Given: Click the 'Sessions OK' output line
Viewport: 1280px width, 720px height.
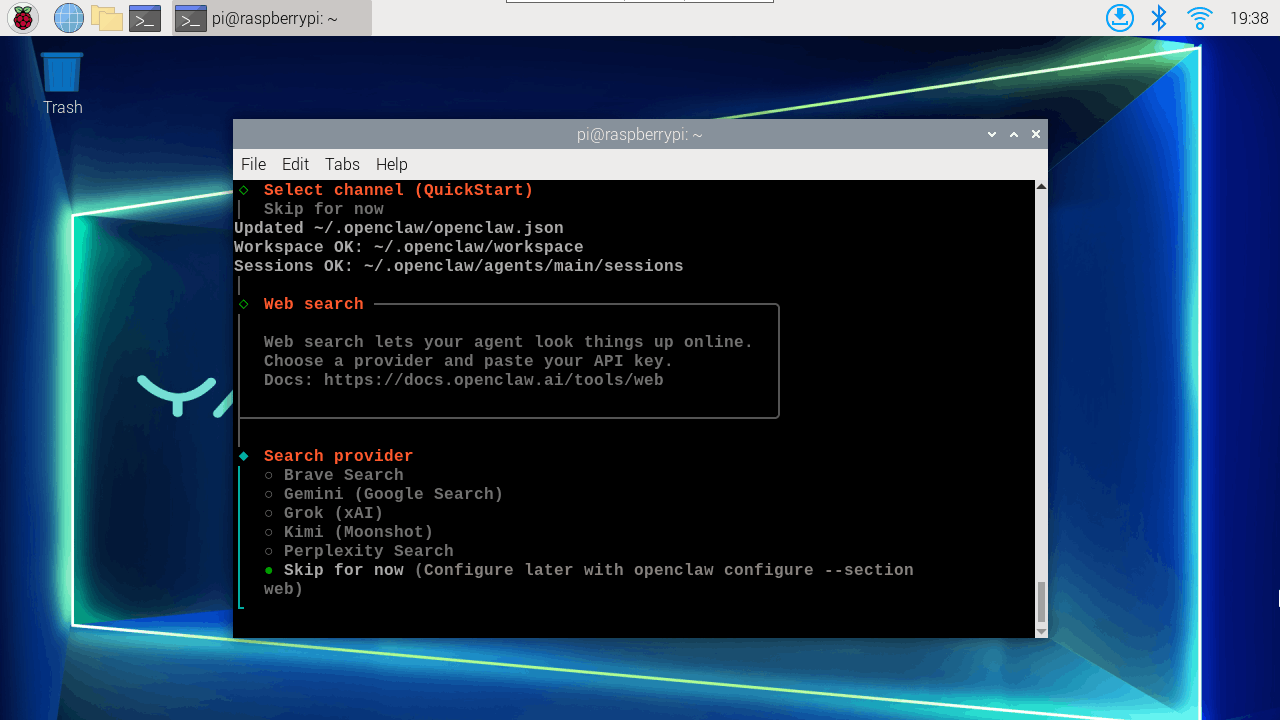Looking at the screenshot, I should [459, 266].
